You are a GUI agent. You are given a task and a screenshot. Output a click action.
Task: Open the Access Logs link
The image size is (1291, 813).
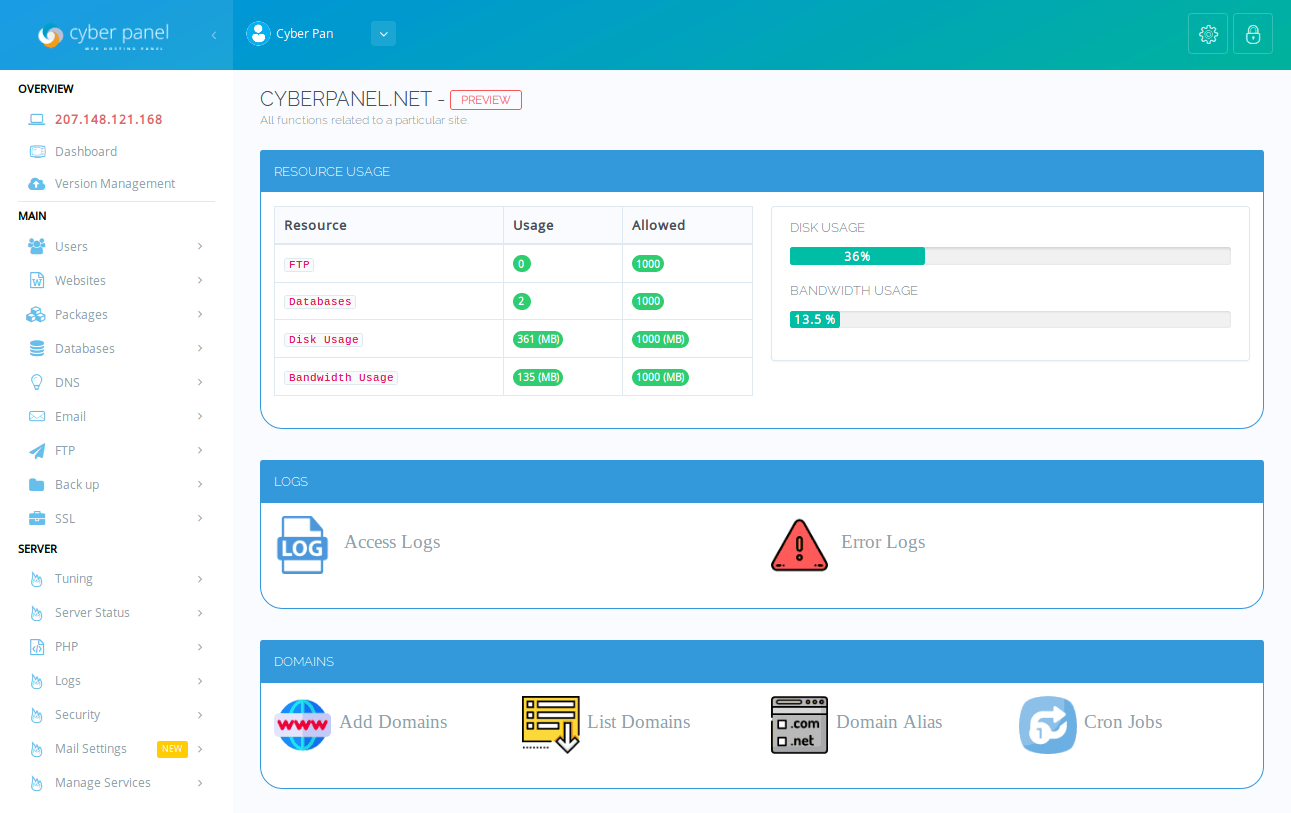[x=392, y=542]
